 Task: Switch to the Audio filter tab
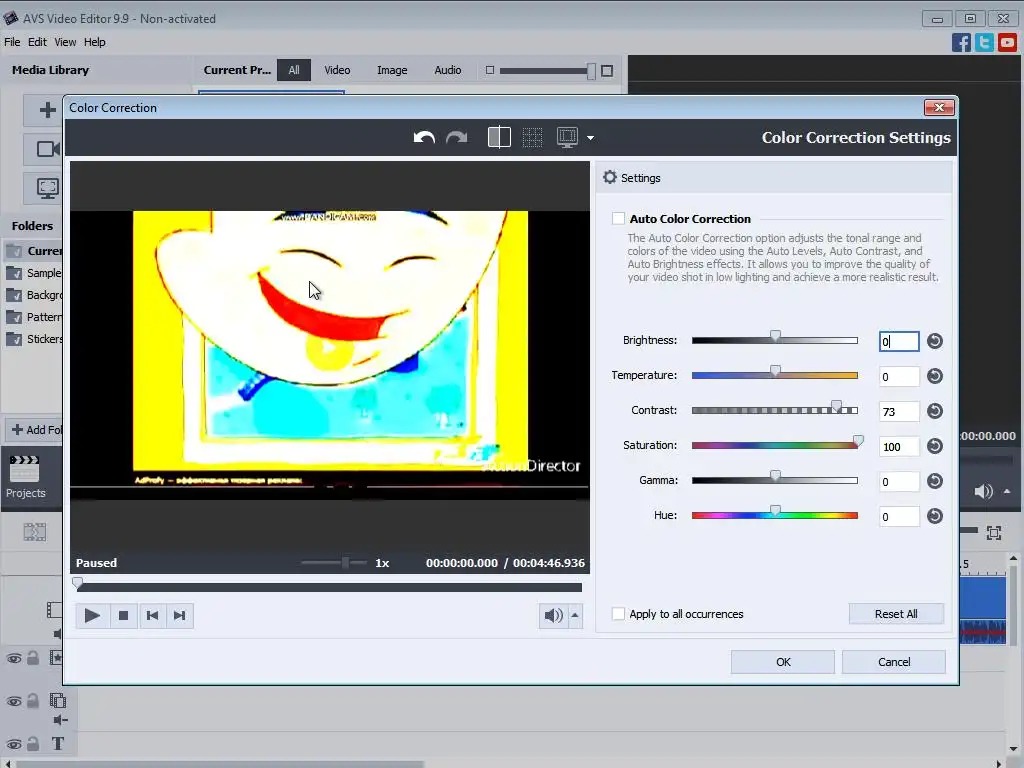447,70
